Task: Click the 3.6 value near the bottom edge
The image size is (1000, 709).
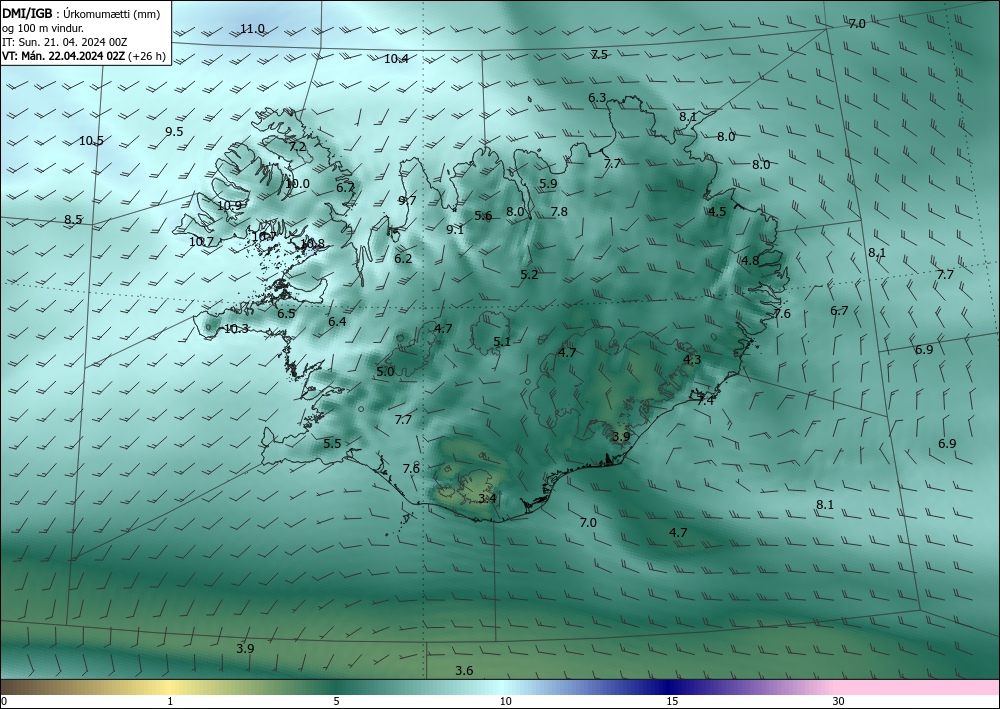Action: (464, 671)
